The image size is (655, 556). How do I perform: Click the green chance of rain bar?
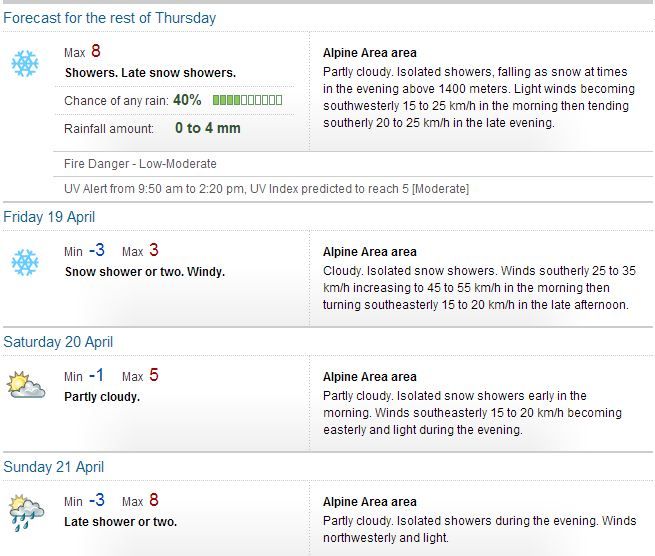point(247,100)
